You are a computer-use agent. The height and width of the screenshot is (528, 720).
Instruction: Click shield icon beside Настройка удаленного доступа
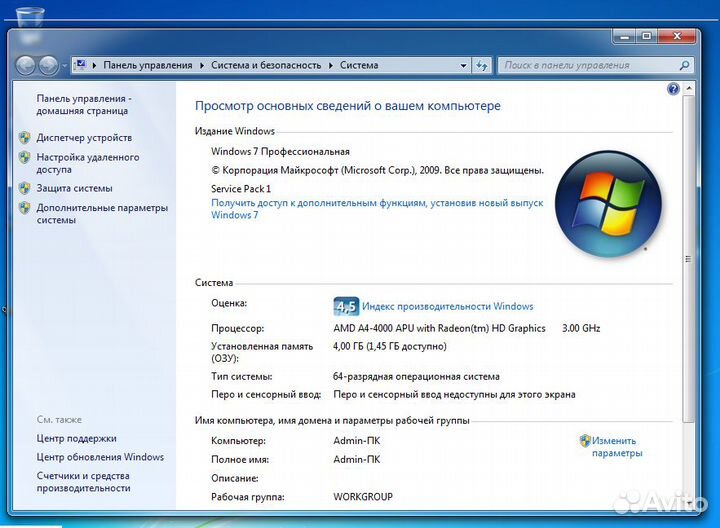(25, 157)
